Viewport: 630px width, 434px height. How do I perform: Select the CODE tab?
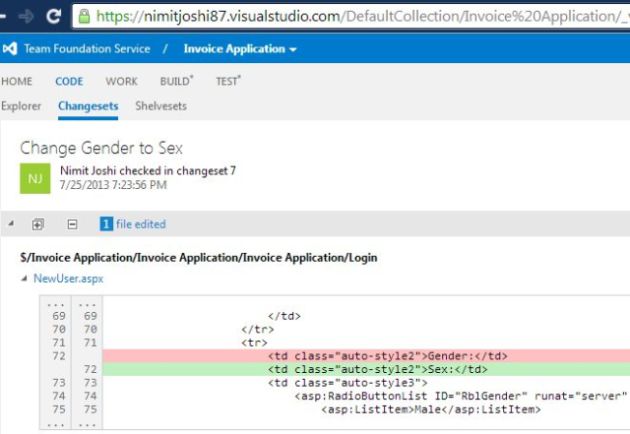point(69,81)
